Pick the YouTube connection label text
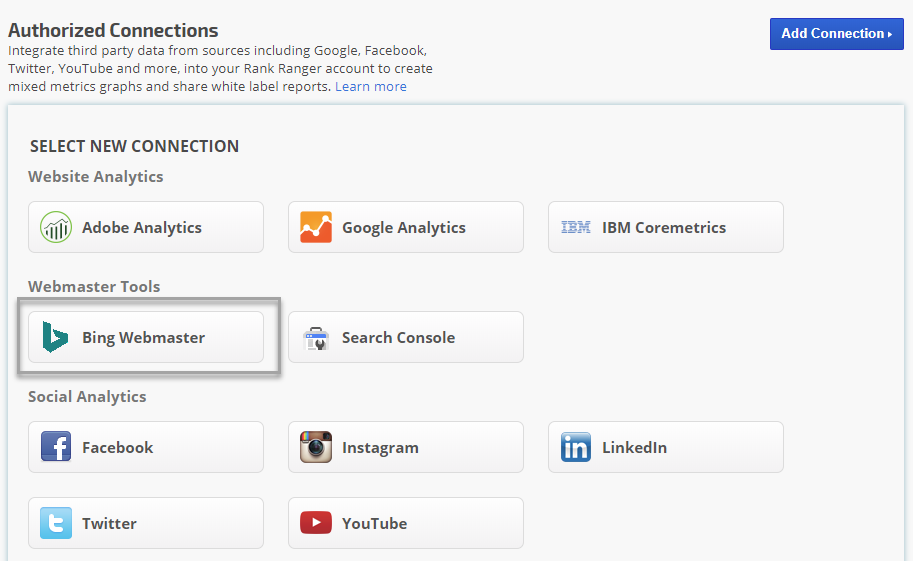The width and height of the screenshot is (913, 561). coord(374,524)
